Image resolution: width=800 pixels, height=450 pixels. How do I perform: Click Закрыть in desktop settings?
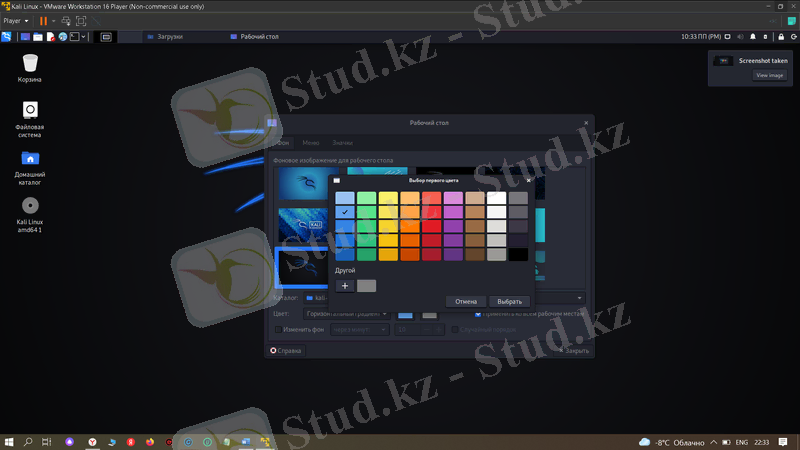pos(573,351)
